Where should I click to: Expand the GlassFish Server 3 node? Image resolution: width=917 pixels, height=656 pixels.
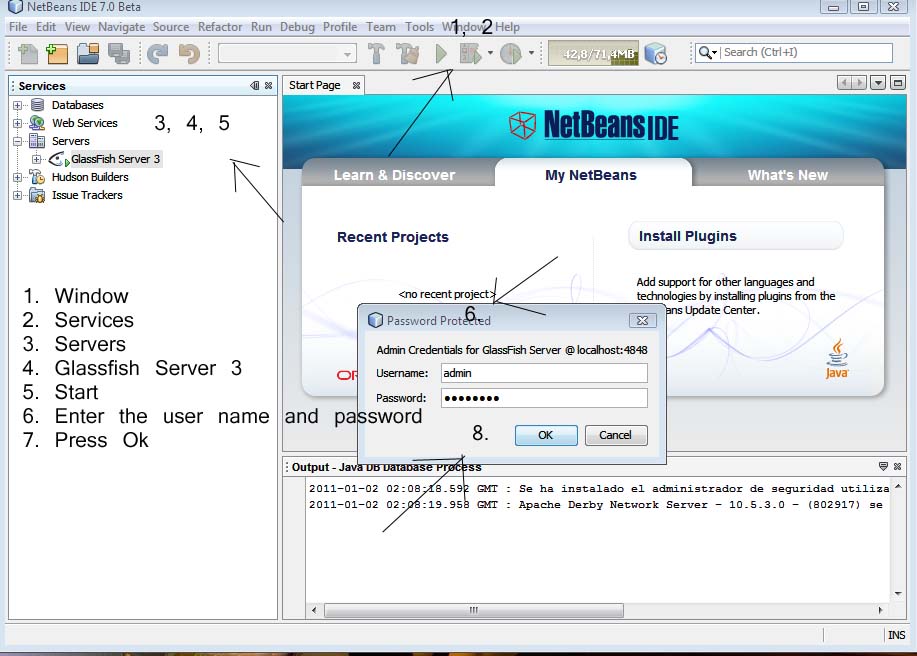36,159
